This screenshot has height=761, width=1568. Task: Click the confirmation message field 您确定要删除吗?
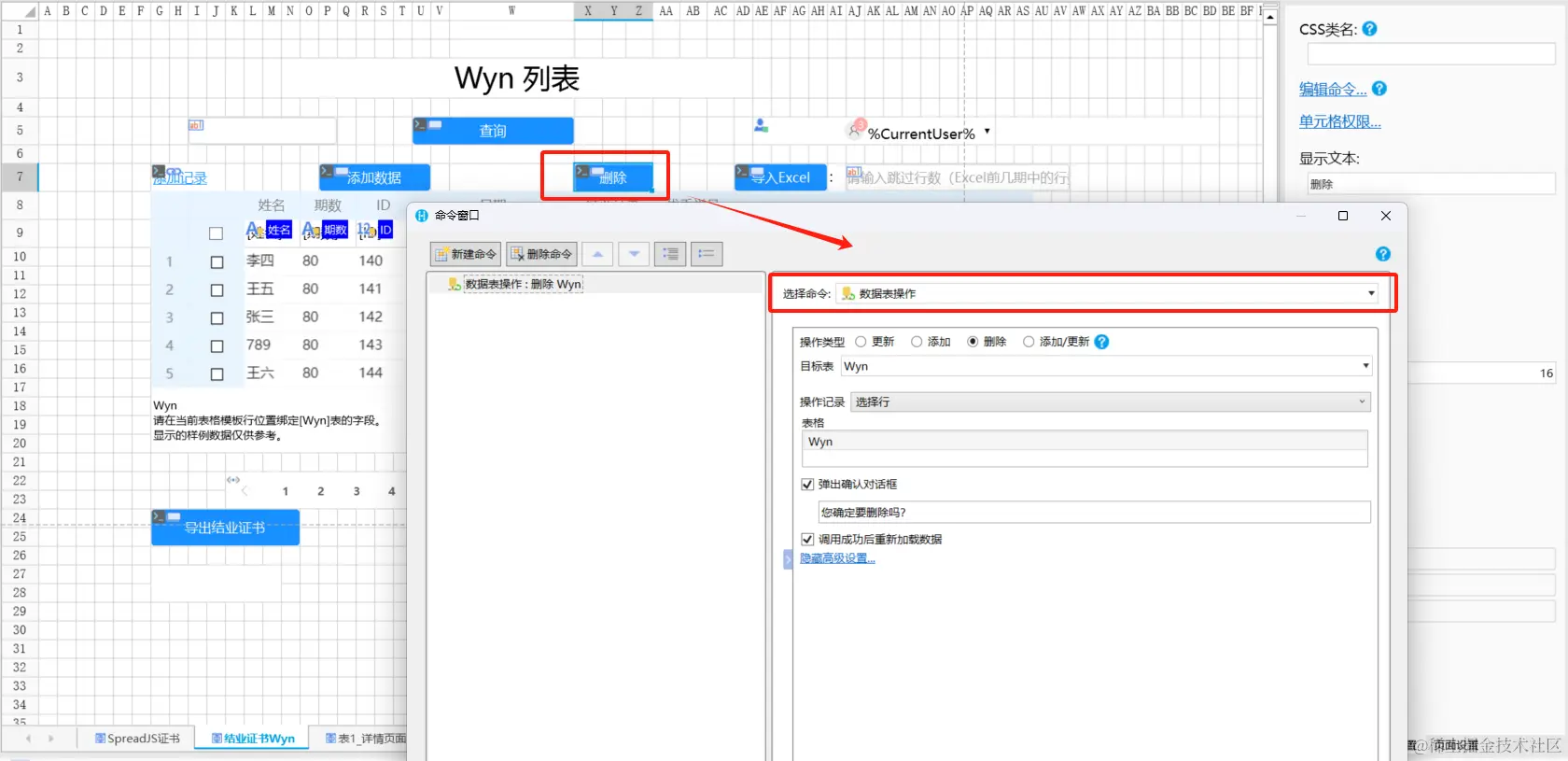1095,512
